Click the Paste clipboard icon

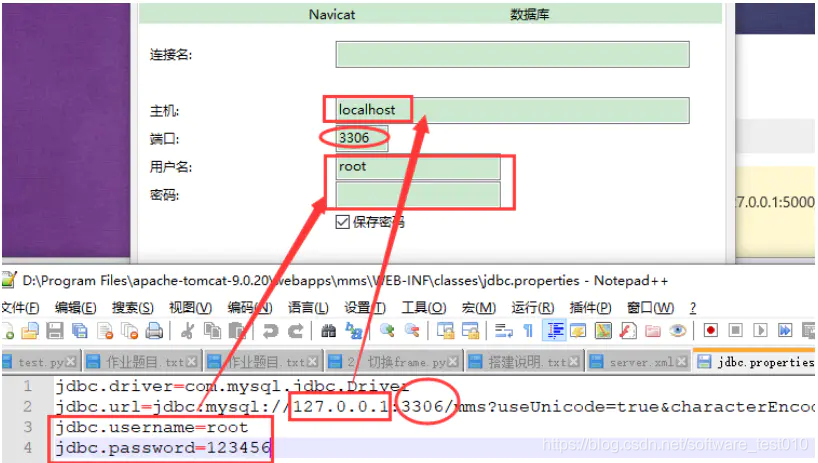coord(237,331)
